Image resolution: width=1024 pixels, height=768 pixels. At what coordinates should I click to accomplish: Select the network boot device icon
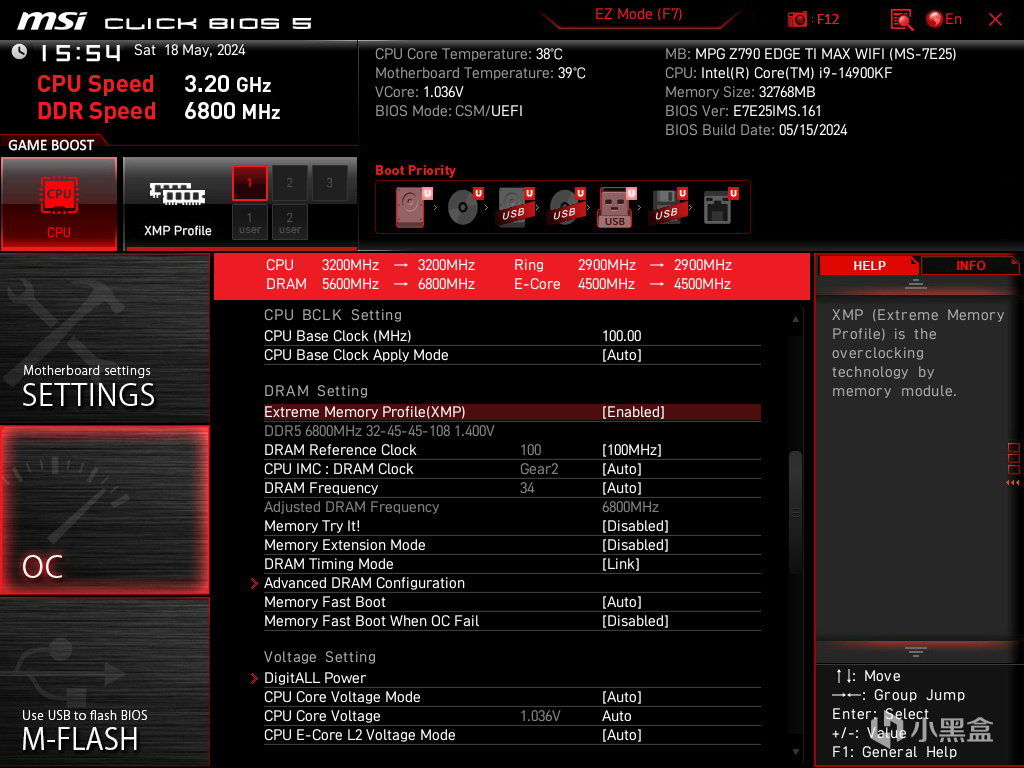click(x=719, y=206)
